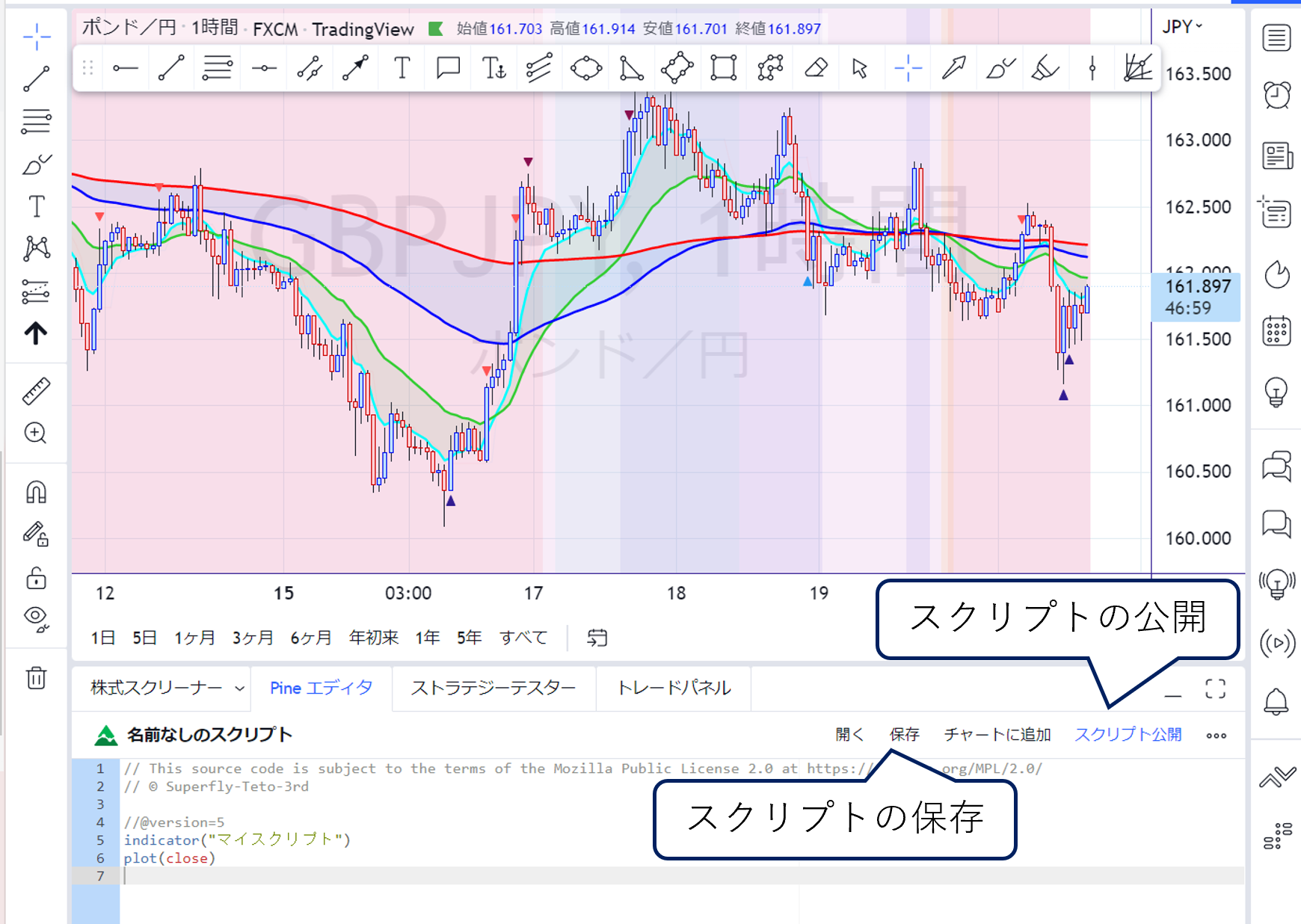Click スクリプト公開 link
Image resolution: width=1301 pixels, height=924 pixels.
click(x=1128, y=735)
